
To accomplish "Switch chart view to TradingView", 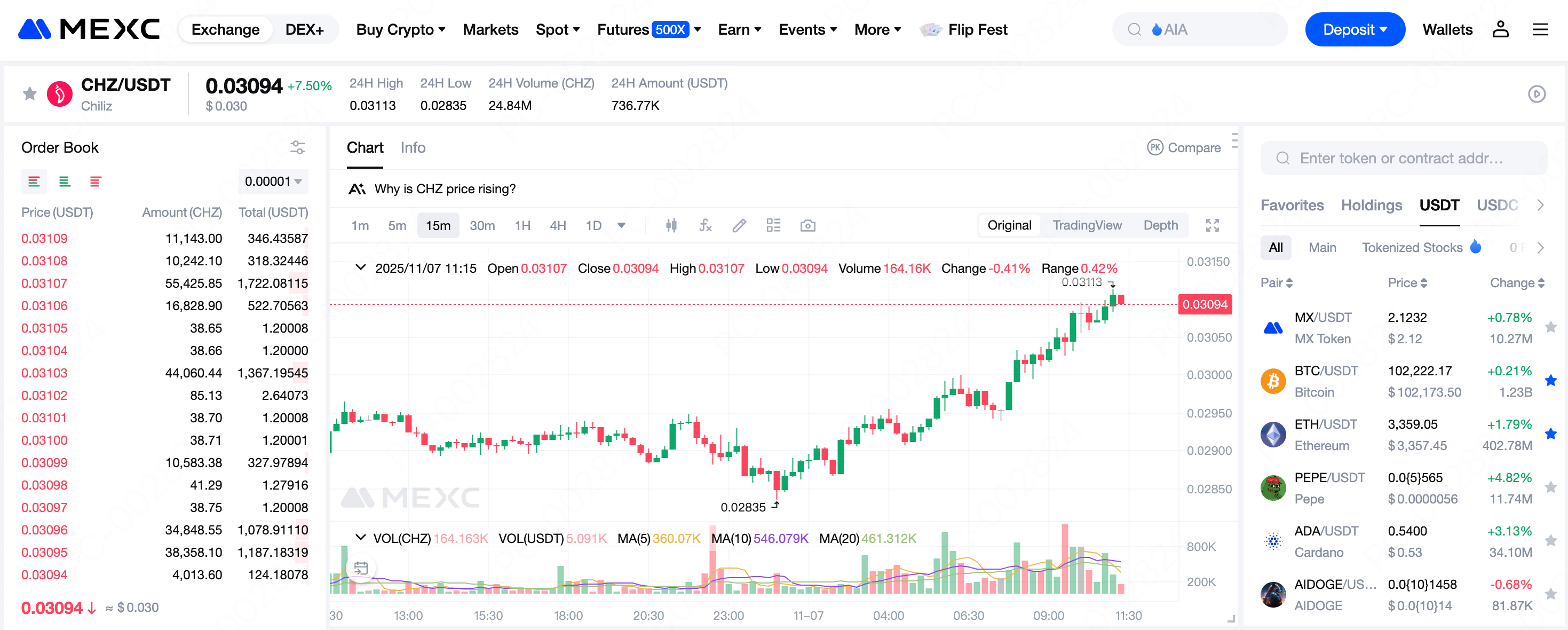I will point(1088,225).
